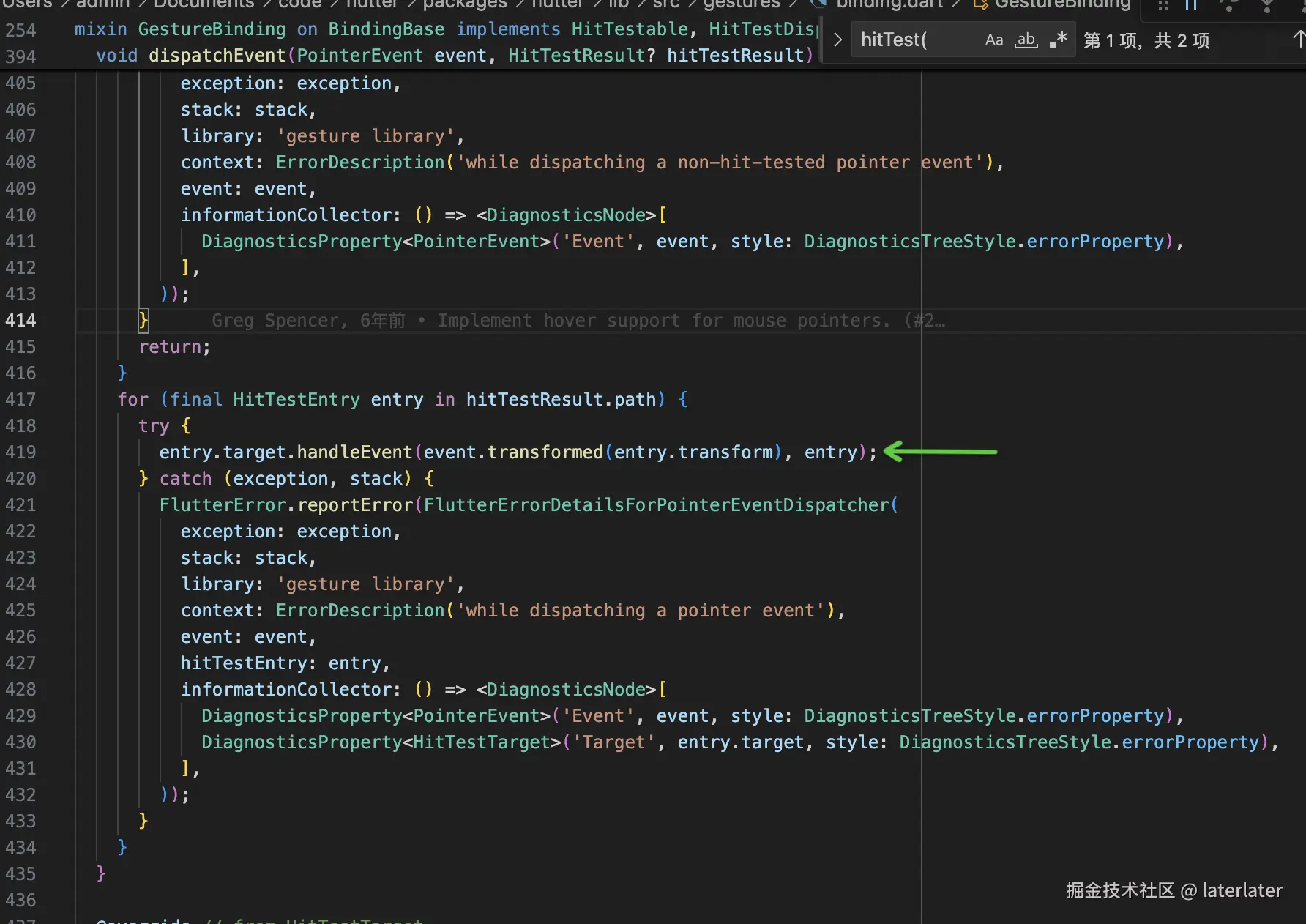
Task: Click 'gesture library' string on line 407
Action: pyautogui.click(x=365, y=136)
